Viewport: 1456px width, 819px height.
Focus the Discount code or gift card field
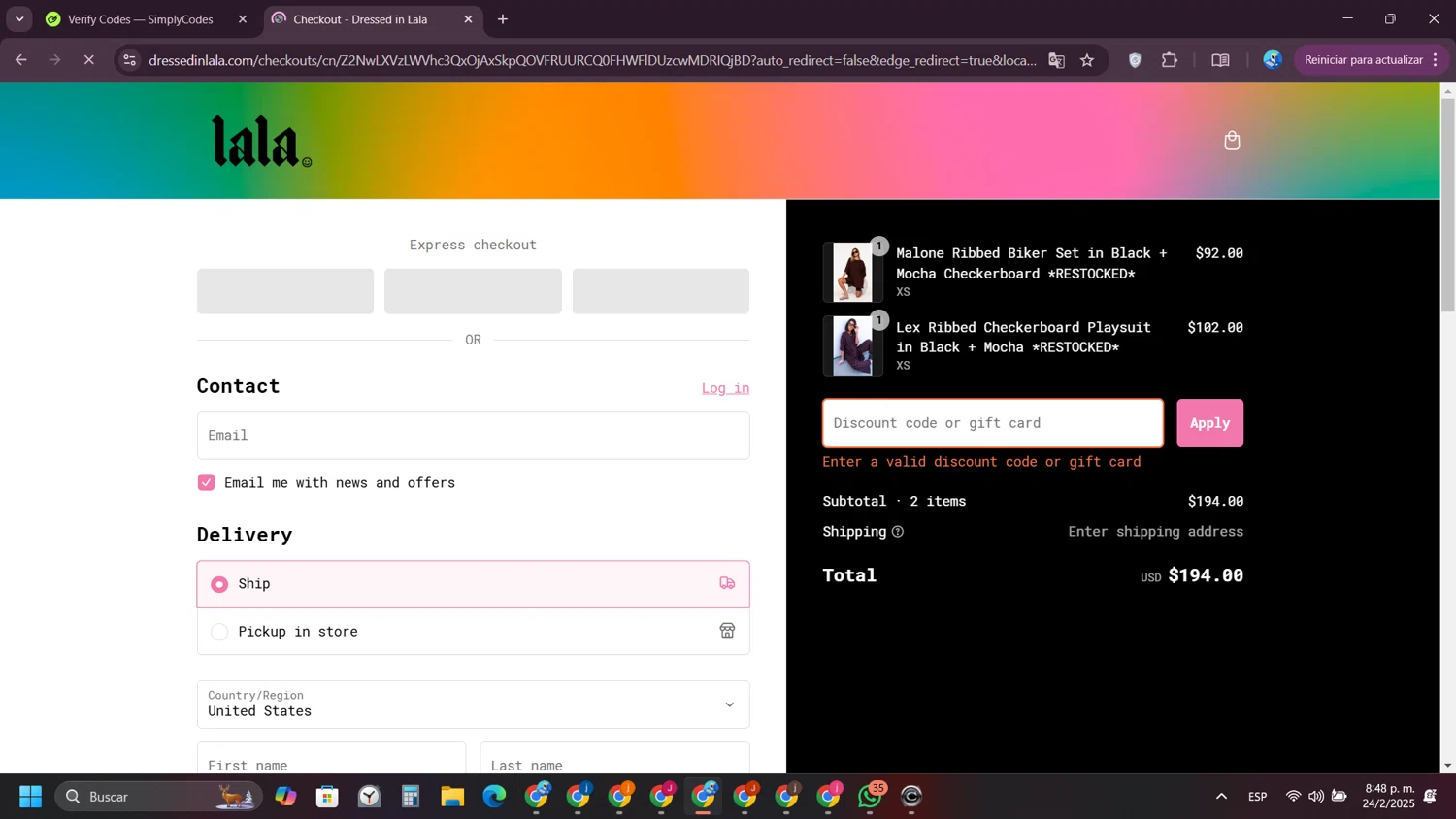tap(993, 423)
